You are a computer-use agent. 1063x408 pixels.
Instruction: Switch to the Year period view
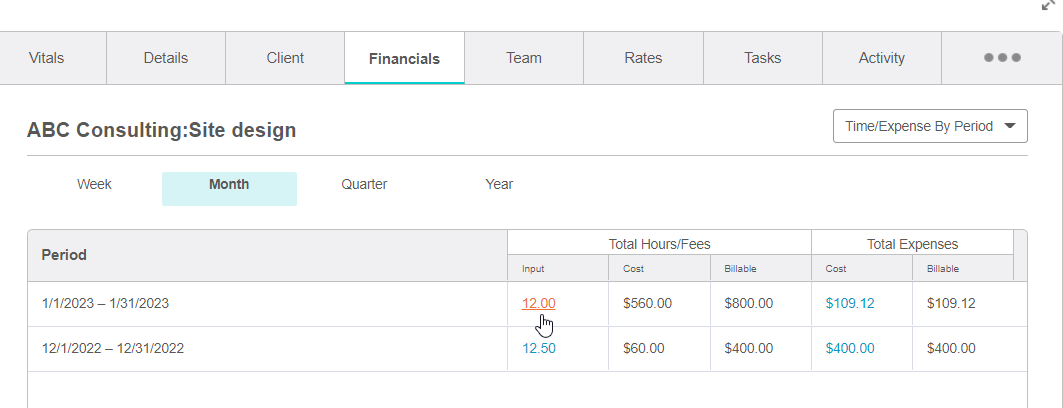click(499, 185)
